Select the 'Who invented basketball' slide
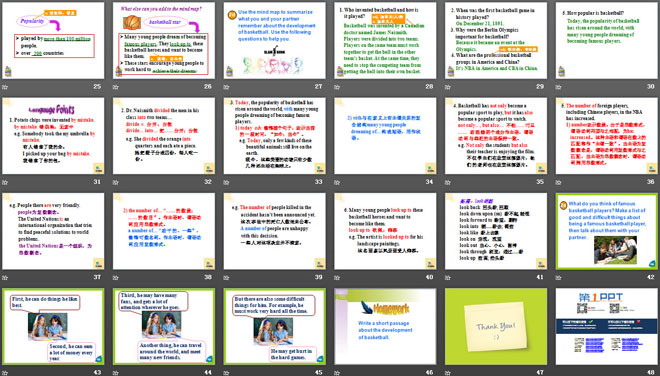660x376 pixels. (x=385, y=40)
